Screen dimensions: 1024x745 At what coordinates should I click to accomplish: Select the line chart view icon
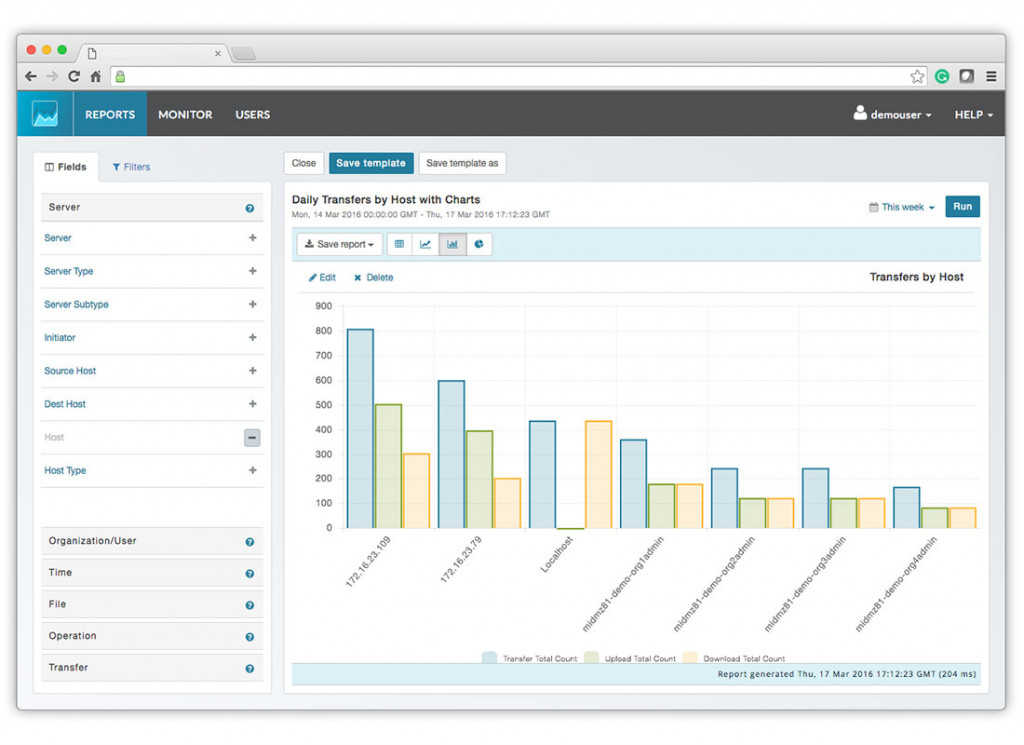click(425, 244)
